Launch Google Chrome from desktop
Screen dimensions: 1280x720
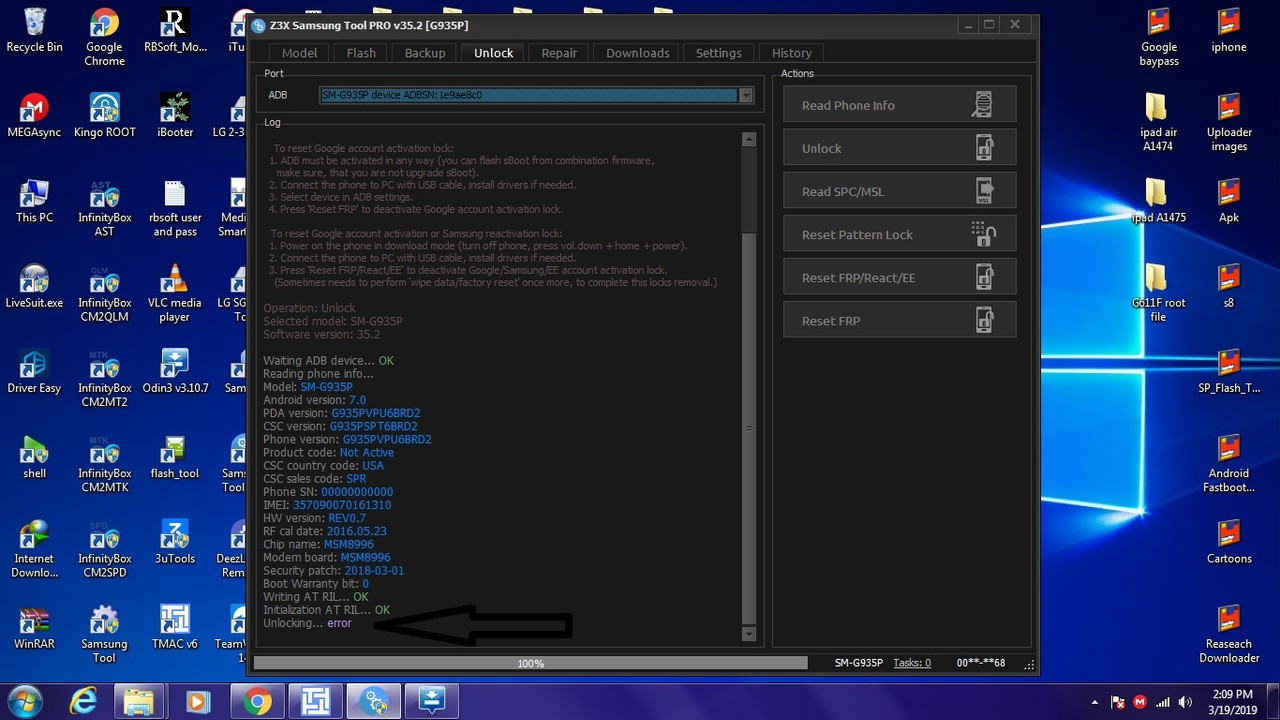click(x=104, y=37)
